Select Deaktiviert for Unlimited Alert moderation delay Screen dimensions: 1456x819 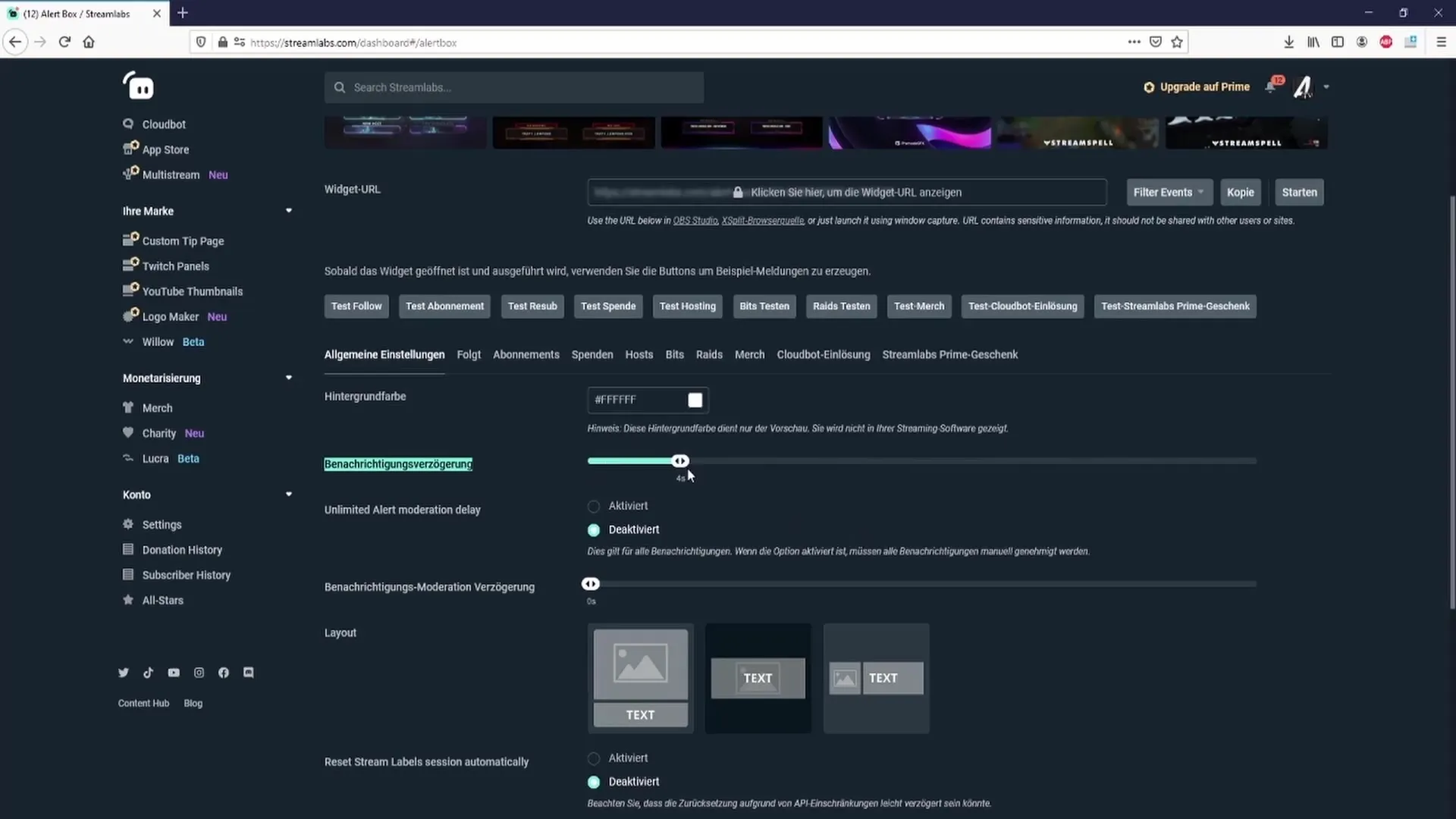594,530
